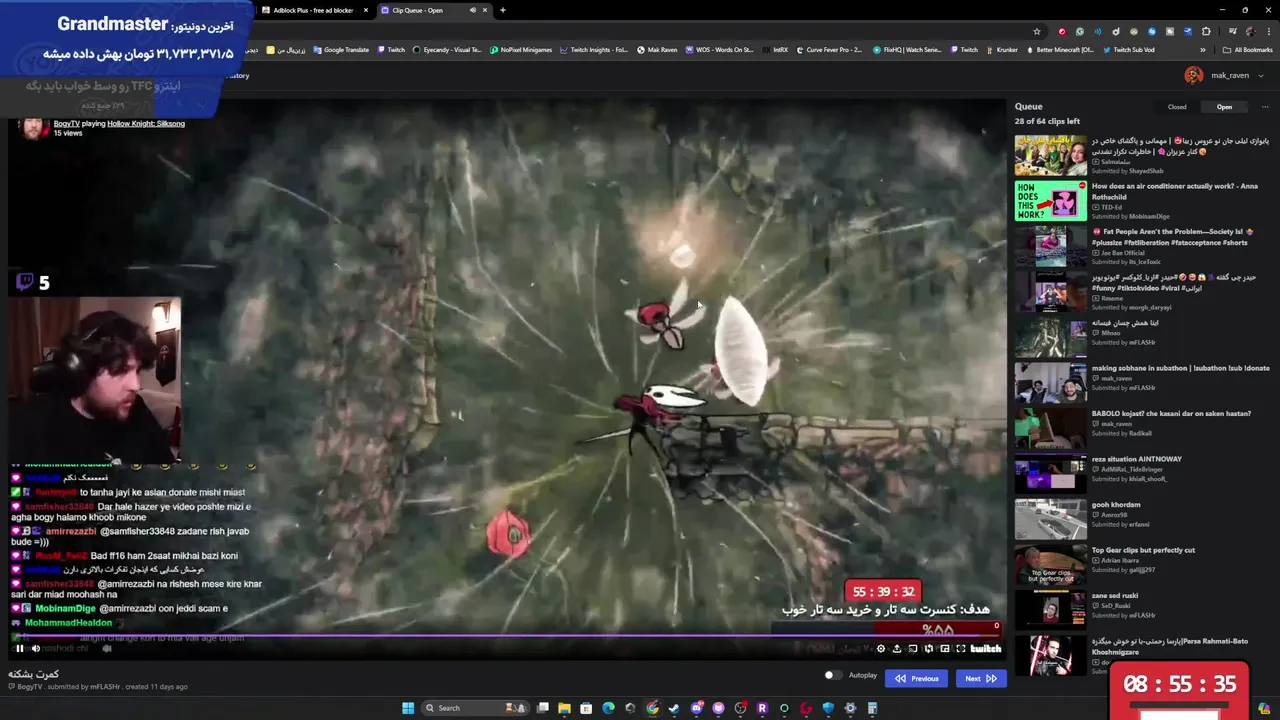Open 'Top Gear clips but perfectly cut'
This screenshot has height=720, width=1280.
1143,550
